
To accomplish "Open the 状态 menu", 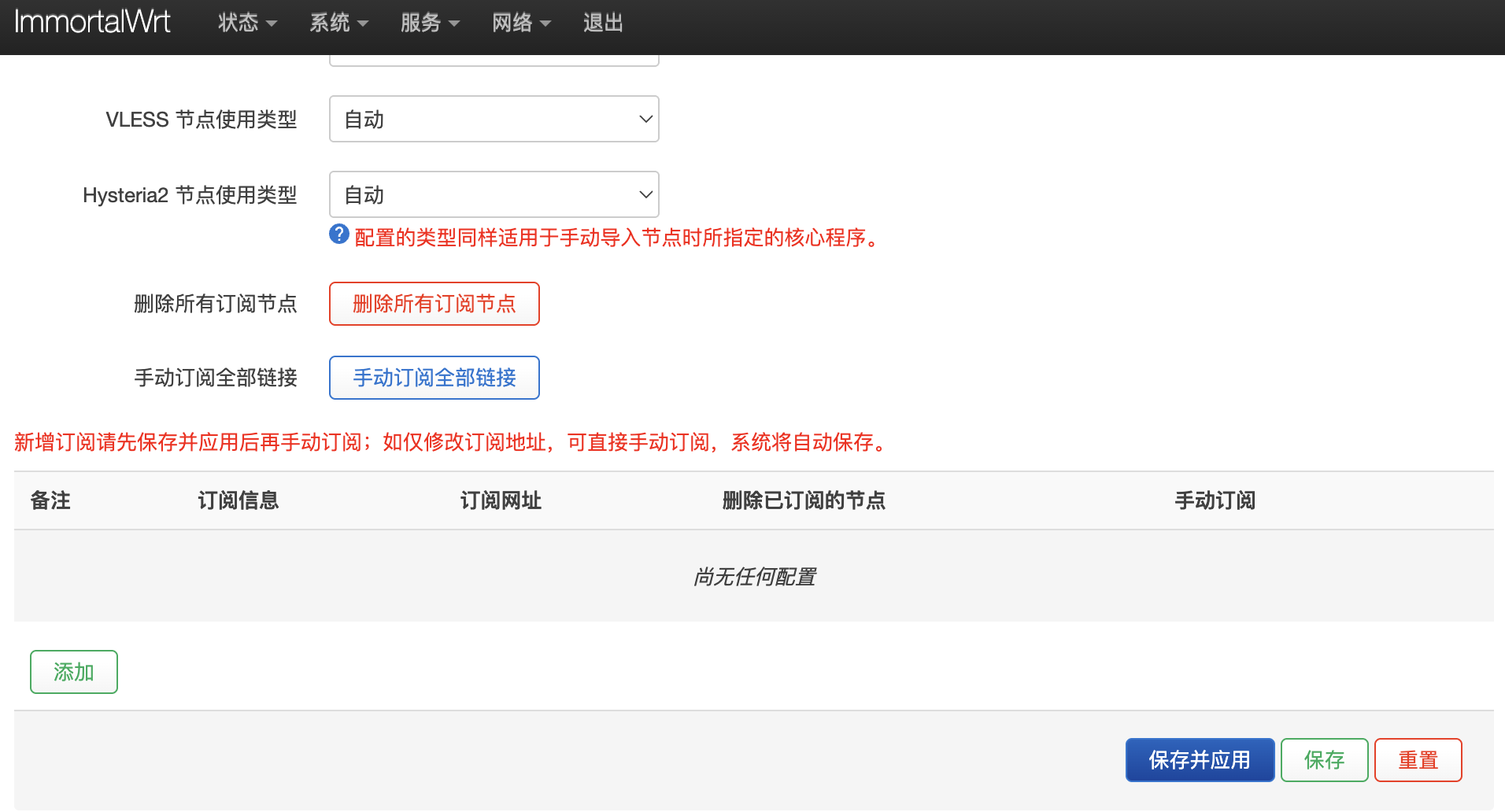I will [x=247, y=23].
